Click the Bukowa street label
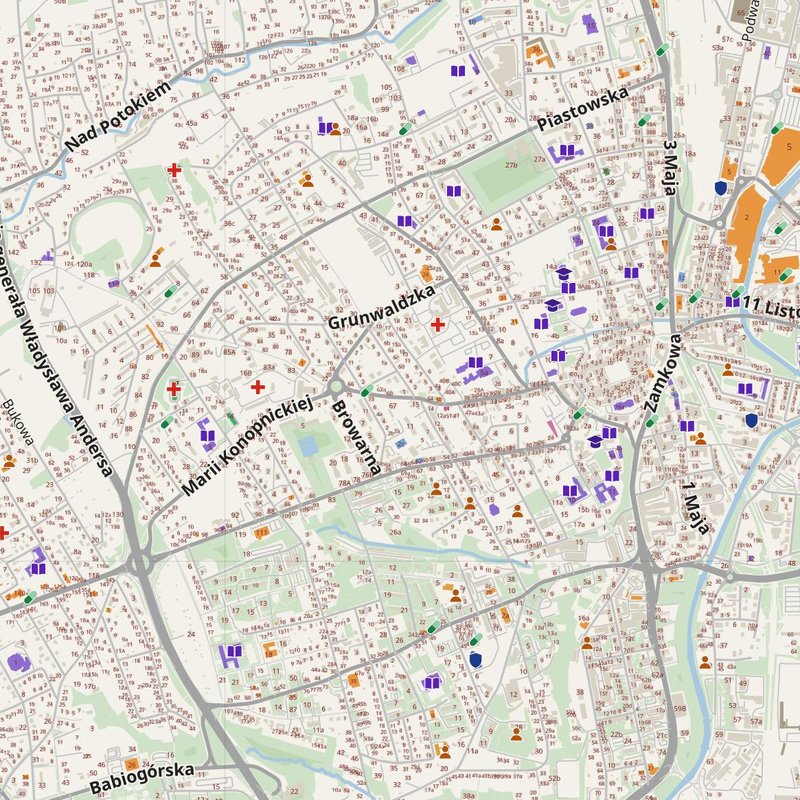 19,422
